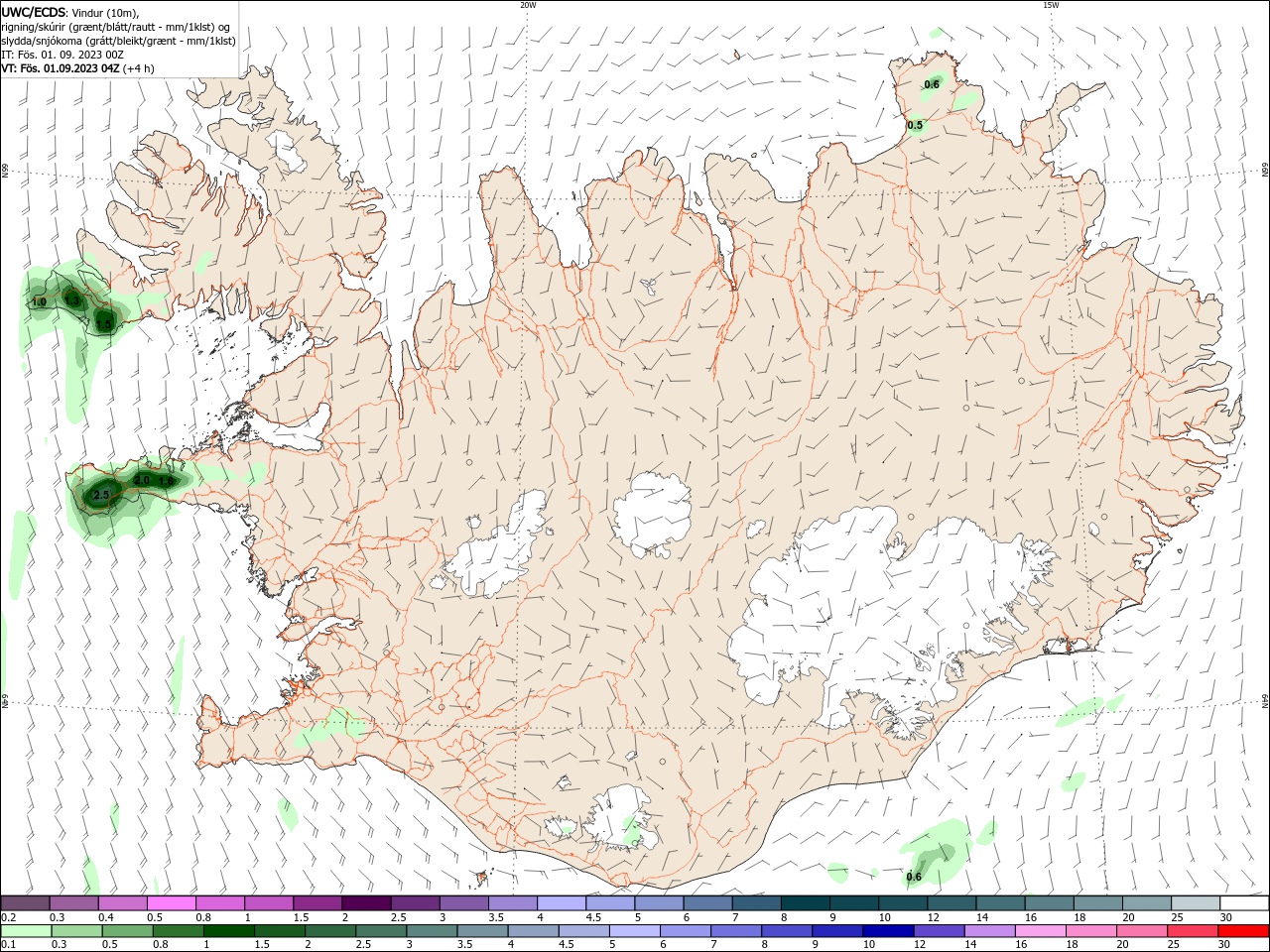Click the 'UWC/ECDS' title text
This screenshot has width=1270, height=952.
click(34, 12)
